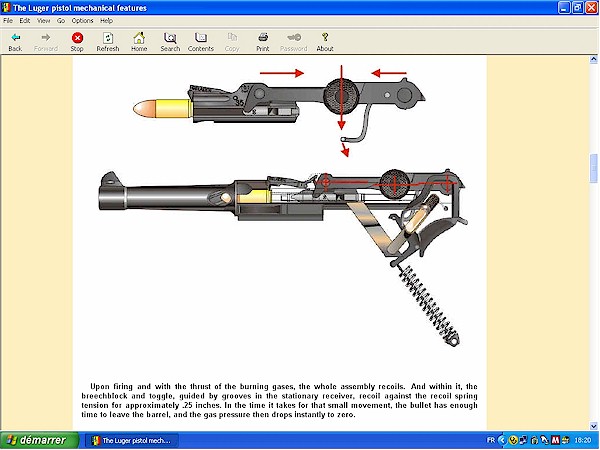Click the scrollbar up arrow
The width and height of the screenshot is (600, 450).
click(593, 59)
